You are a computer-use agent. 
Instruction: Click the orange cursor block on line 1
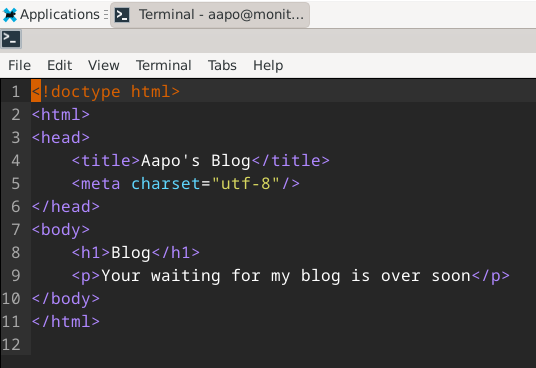pyautogui.click(x=36, y=91)
